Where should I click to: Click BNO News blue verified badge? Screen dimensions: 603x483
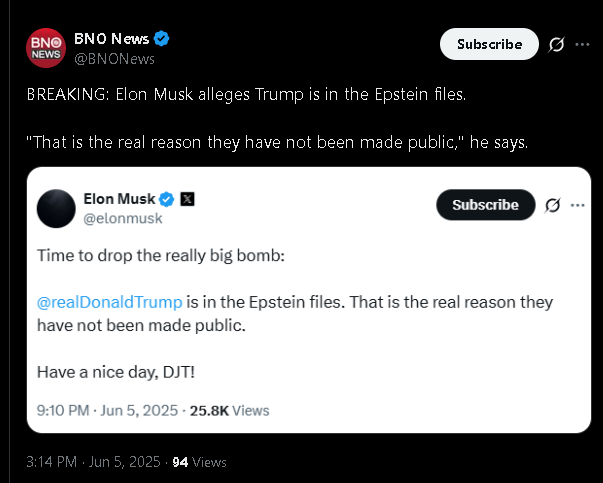pos(161,38)
